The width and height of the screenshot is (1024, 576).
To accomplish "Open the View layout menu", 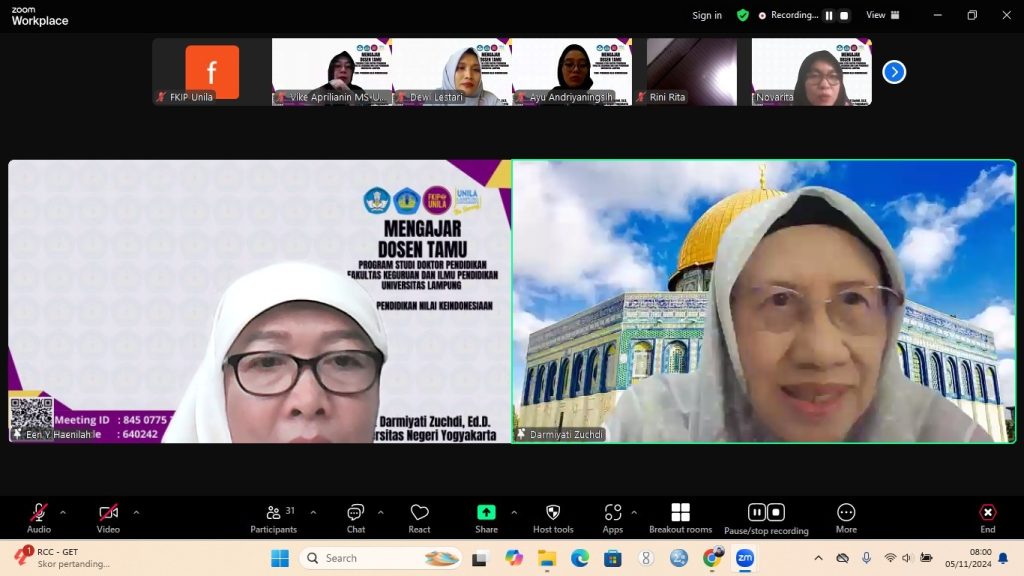I will [x=882, y=15].
